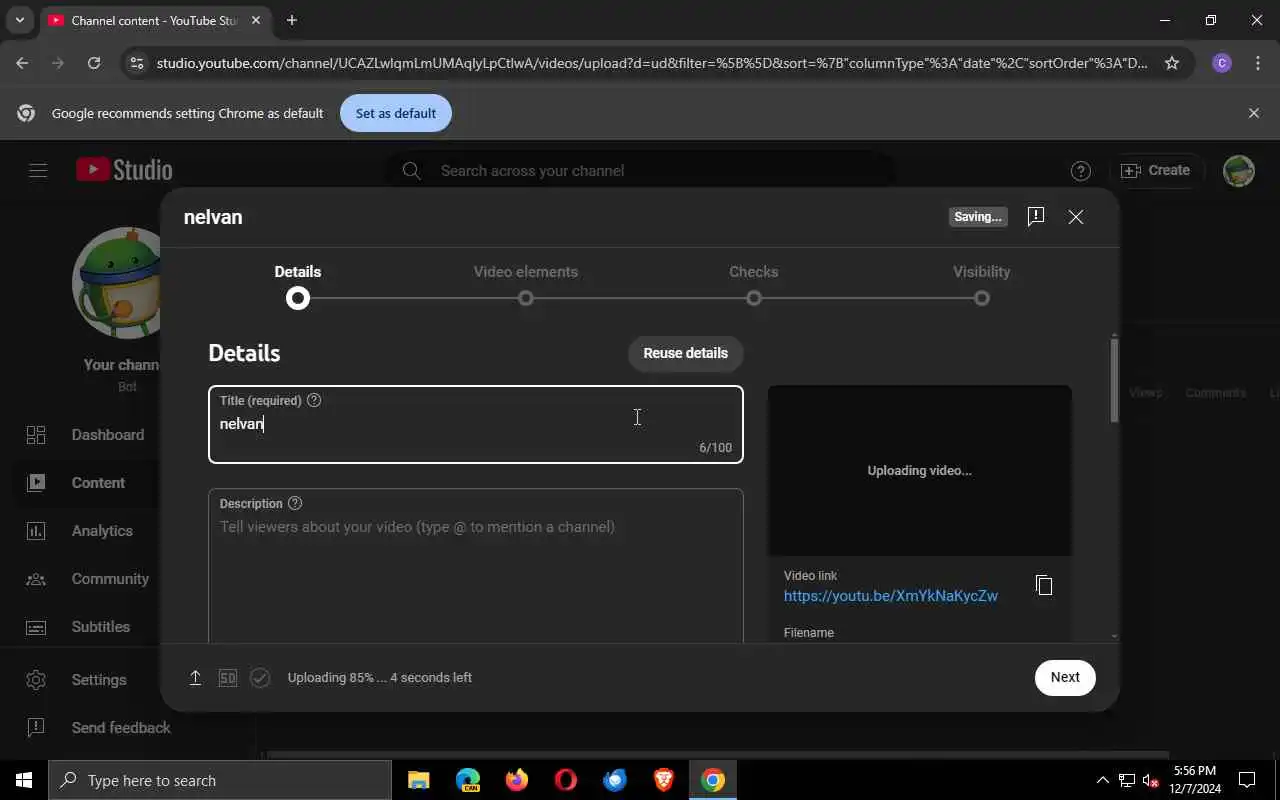This screenshot has height=800, width=1280.
Task: Close the nelvan upload dialog
Action: [x=1075, y=217]
